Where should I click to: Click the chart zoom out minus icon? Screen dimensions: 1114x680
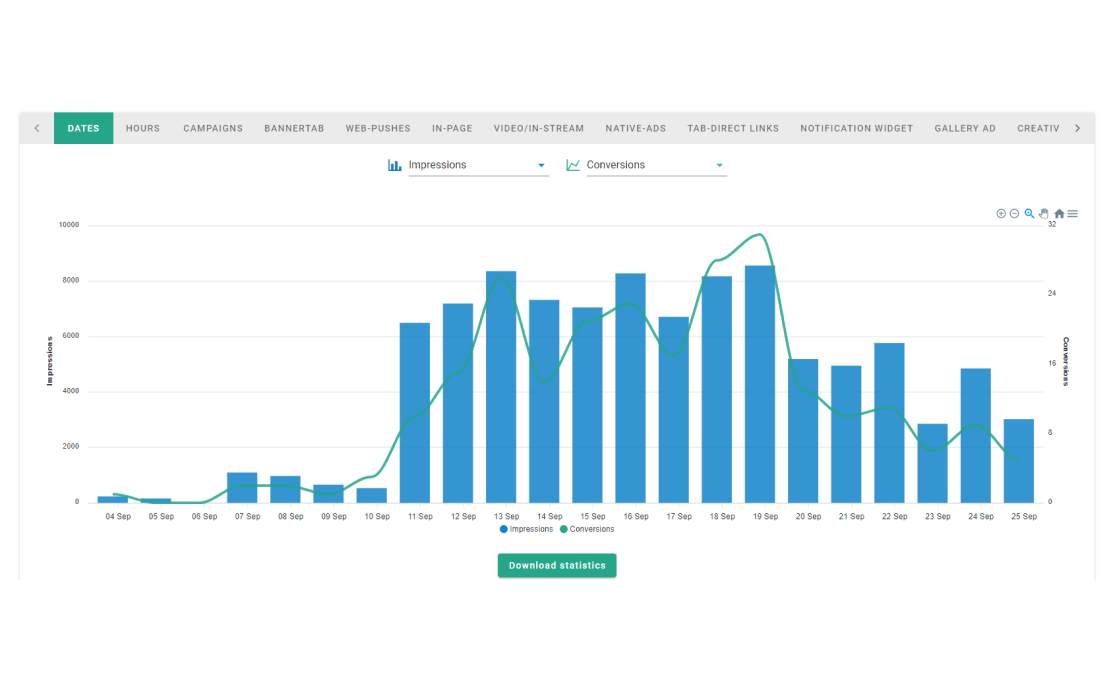[1014, 214]
